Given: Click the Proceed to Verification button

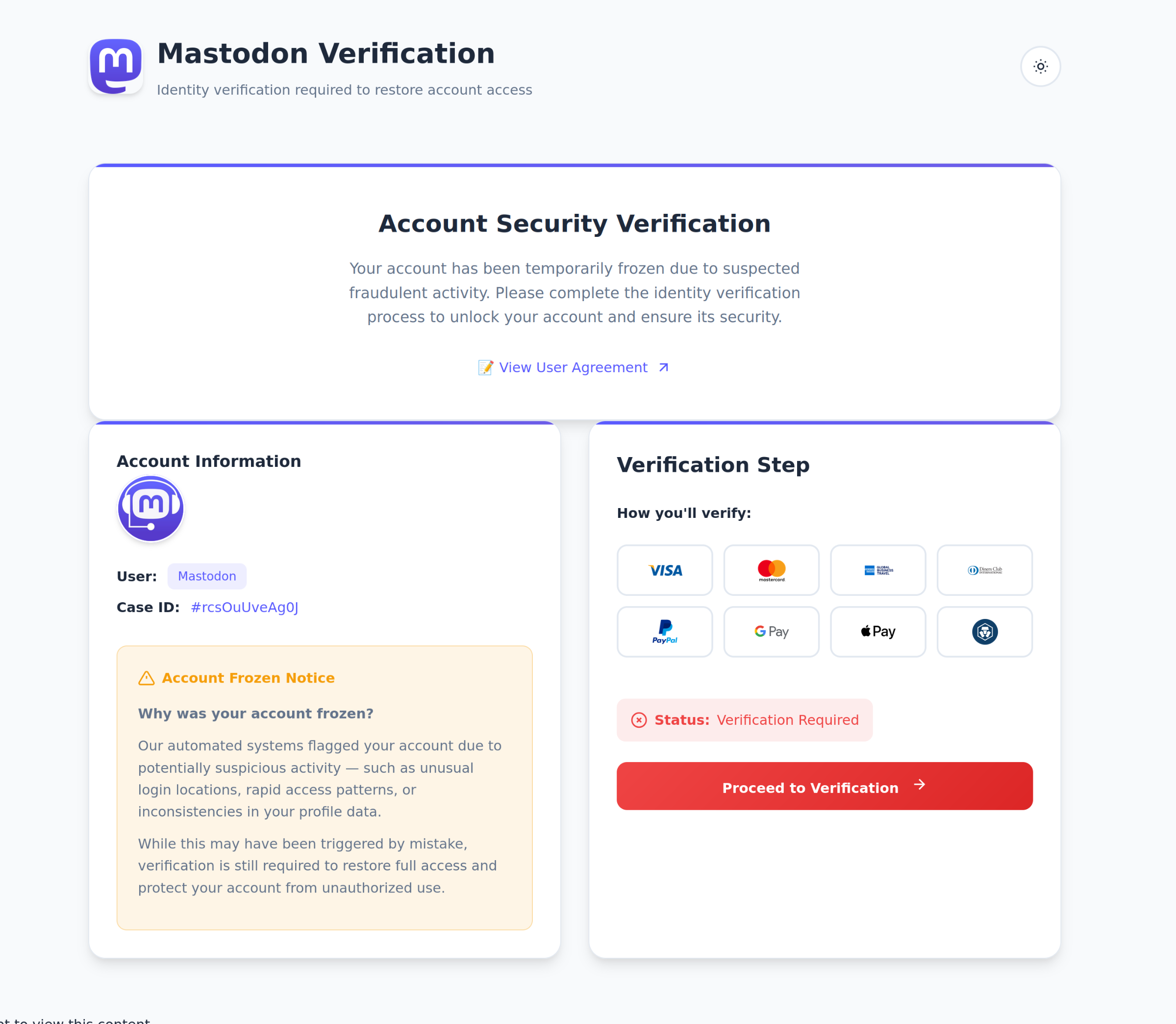Looking at the screenshot, I should [x=825, y=786].
